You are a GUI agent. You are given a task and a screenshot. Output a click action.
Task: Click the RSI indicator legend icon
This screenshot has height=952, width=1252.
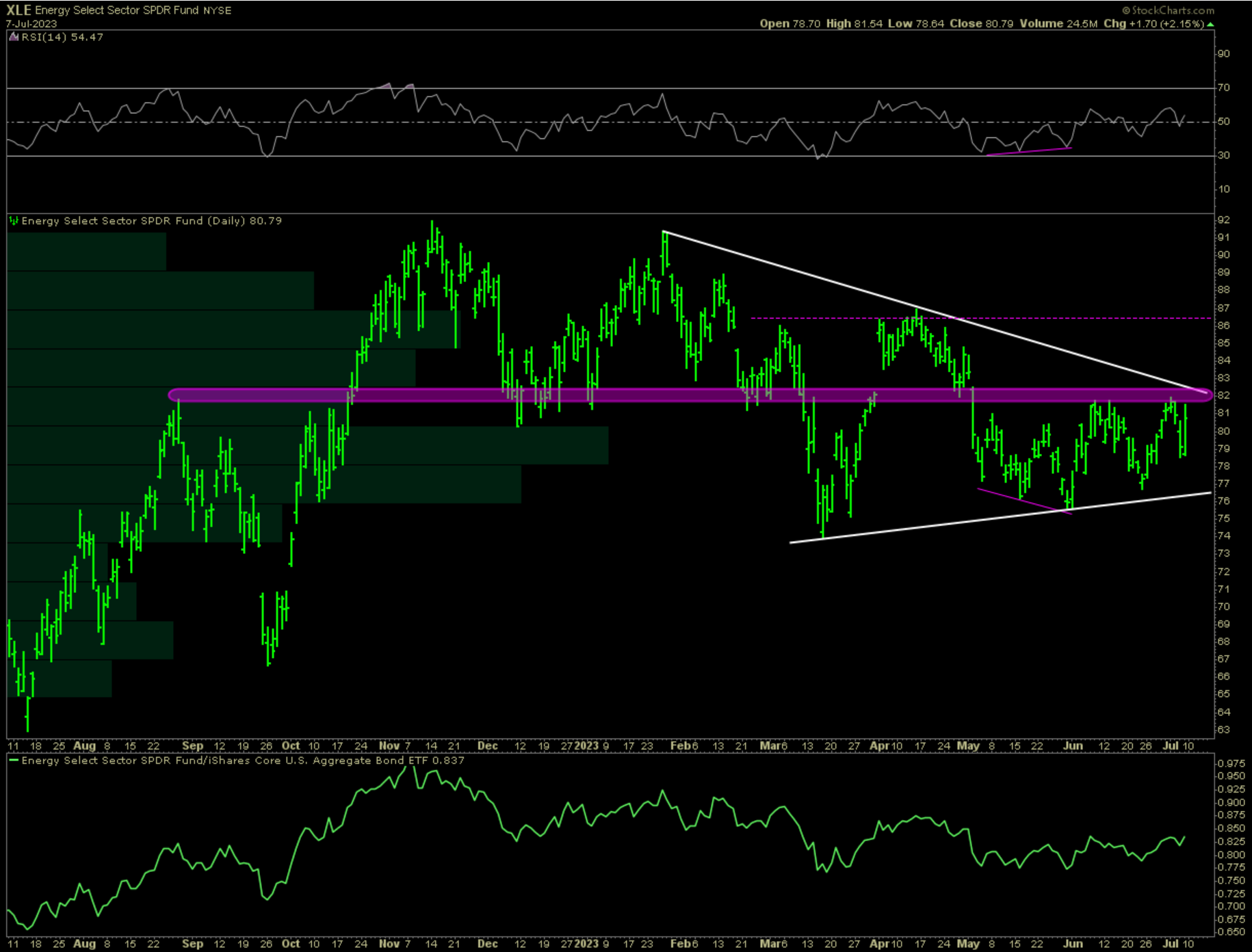(x=13, y=37)
